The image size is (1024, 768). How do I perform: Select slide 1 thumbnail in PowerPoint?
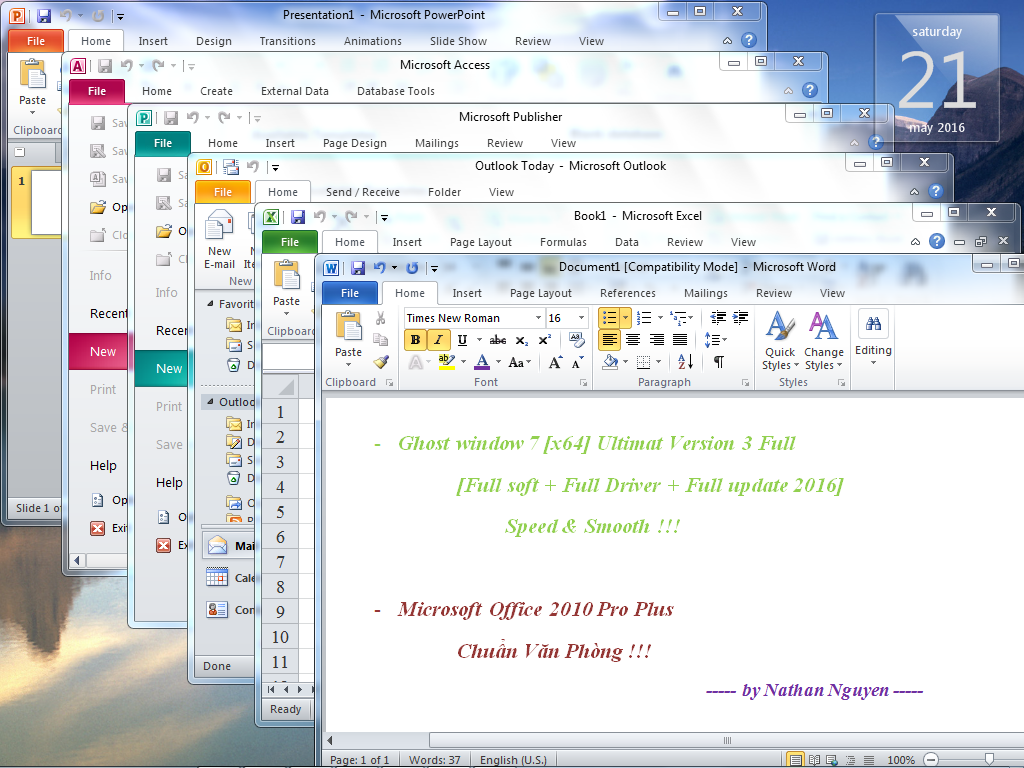tap(45, 202)
